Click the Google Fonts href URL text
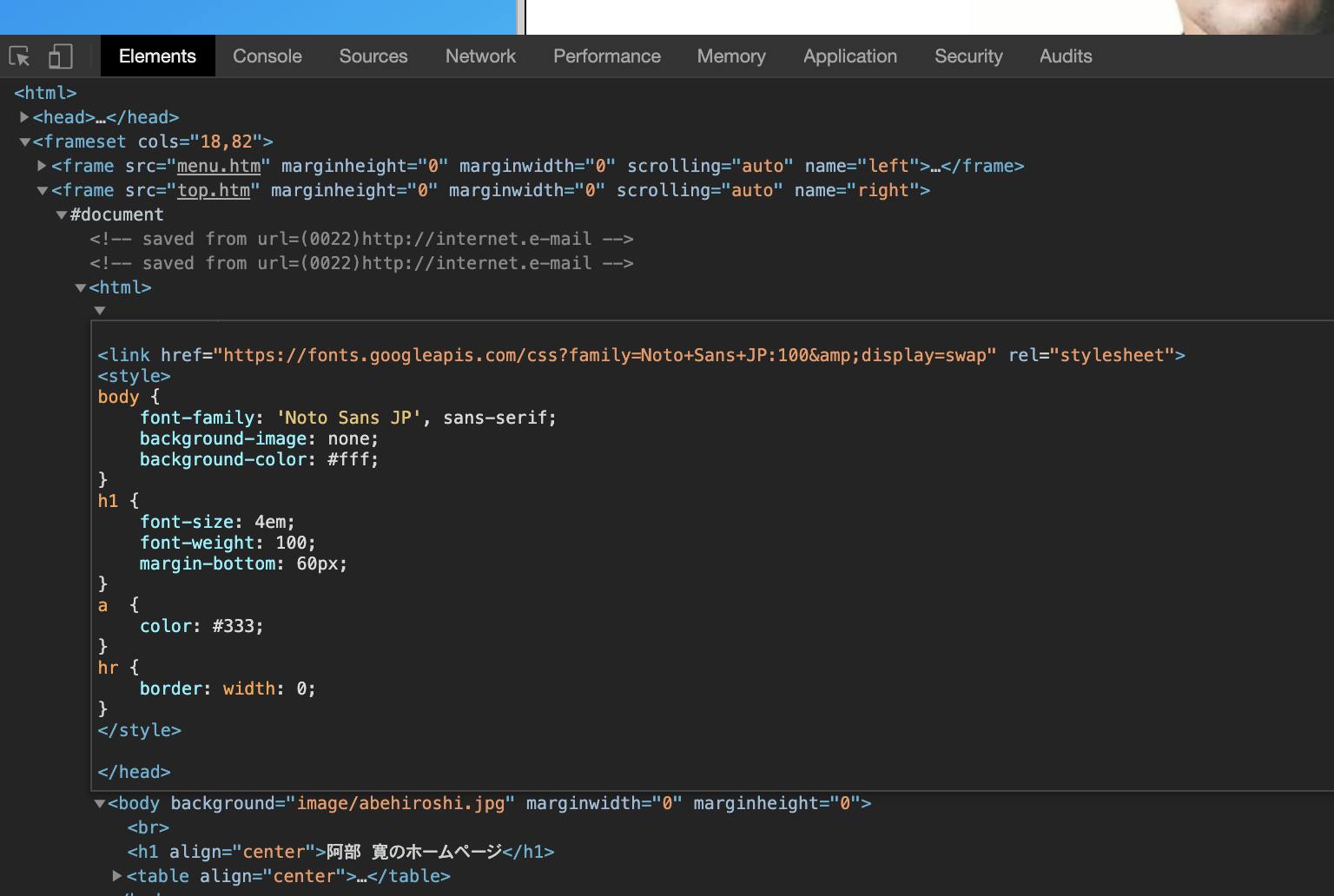 [605, 355]
